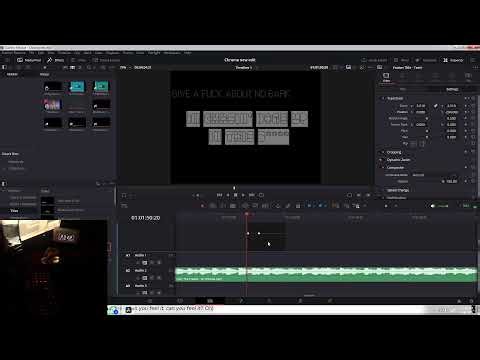Viewport: 480px width, 360px height.
Task: Click the Play Reverse button
Action: coord(228,195)
